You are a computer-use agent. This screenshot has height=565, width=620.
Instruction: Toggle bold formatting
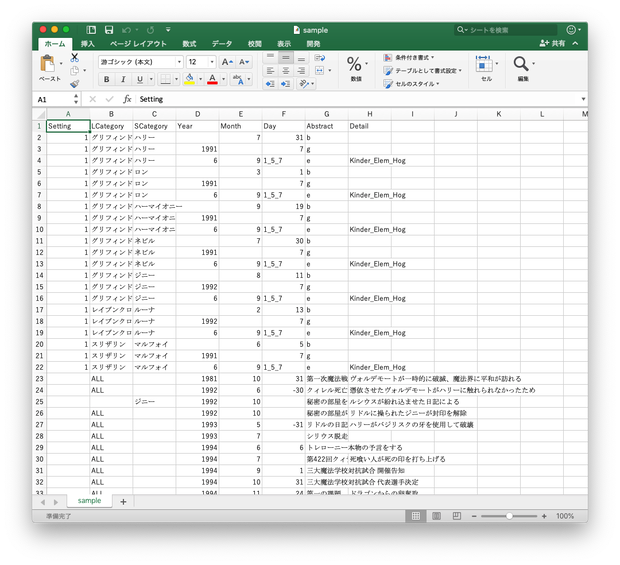tap(106, 79)
